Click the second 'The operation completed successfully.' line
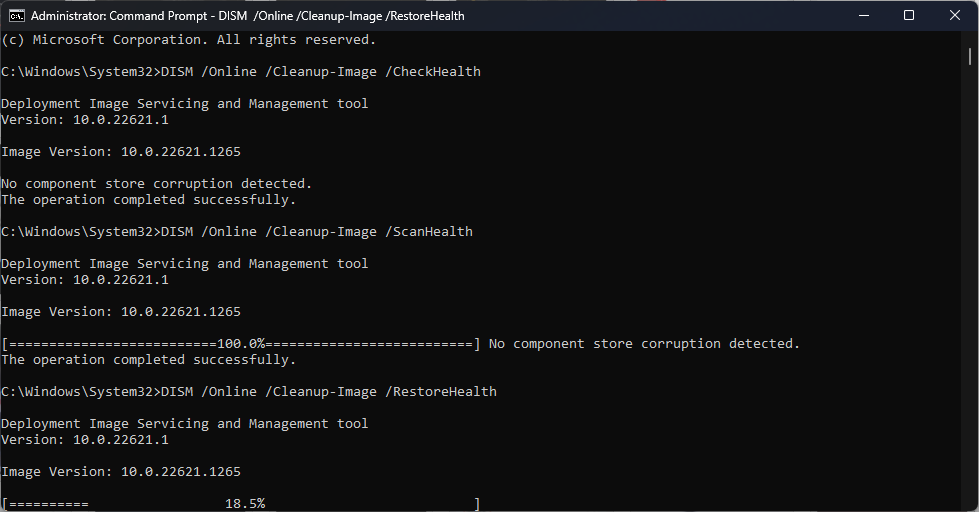The image size is (979, 512). (x=149, y=360)
